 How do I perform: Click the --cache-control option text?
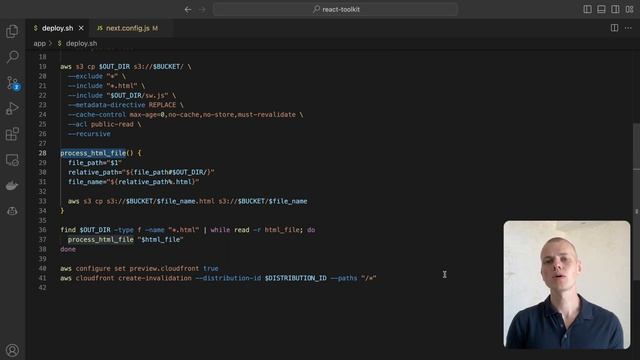click(x=97, y=115)
